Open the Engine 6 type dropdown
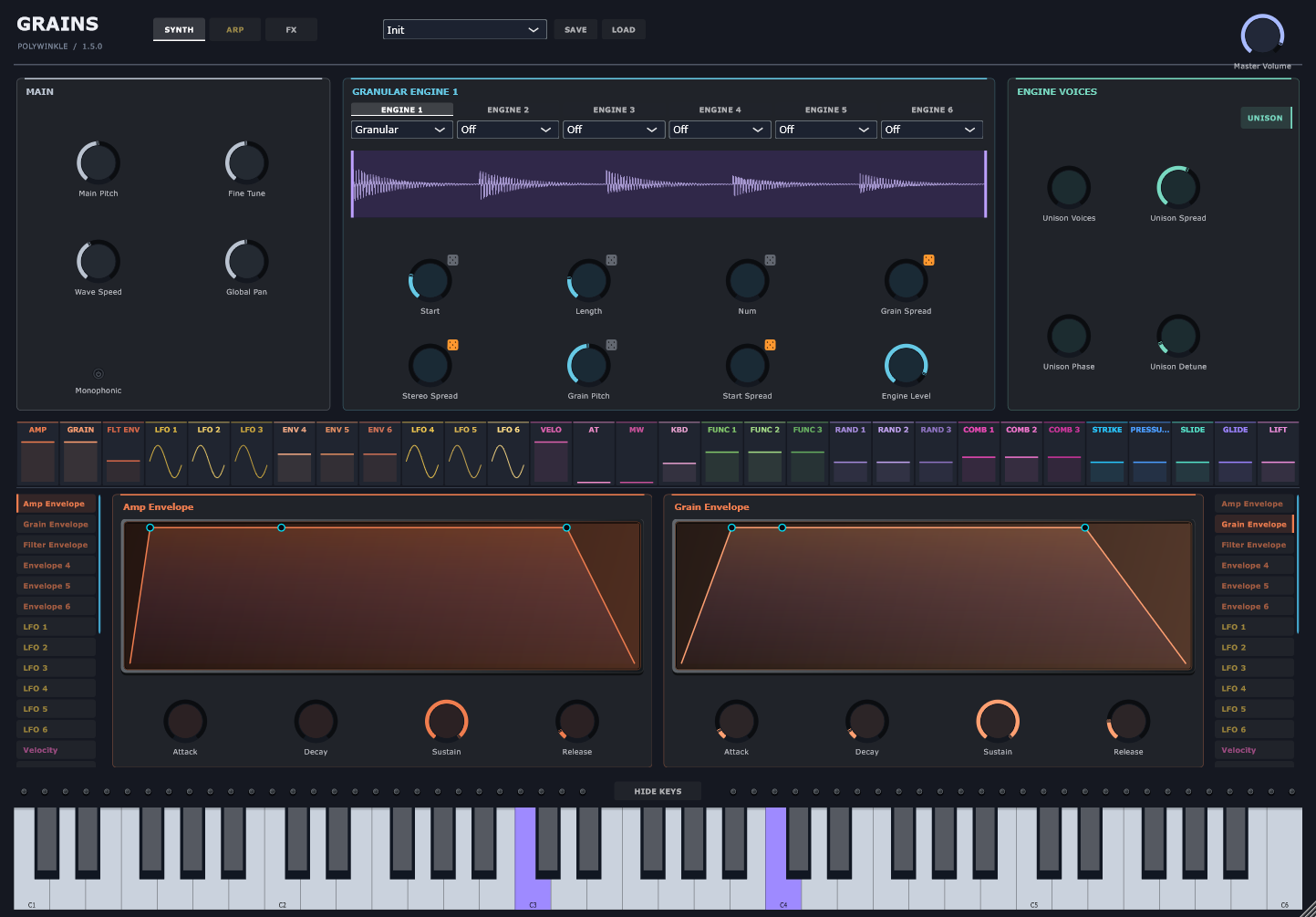1316x917 pixels. pyautogui.click(x=932, y=130)
